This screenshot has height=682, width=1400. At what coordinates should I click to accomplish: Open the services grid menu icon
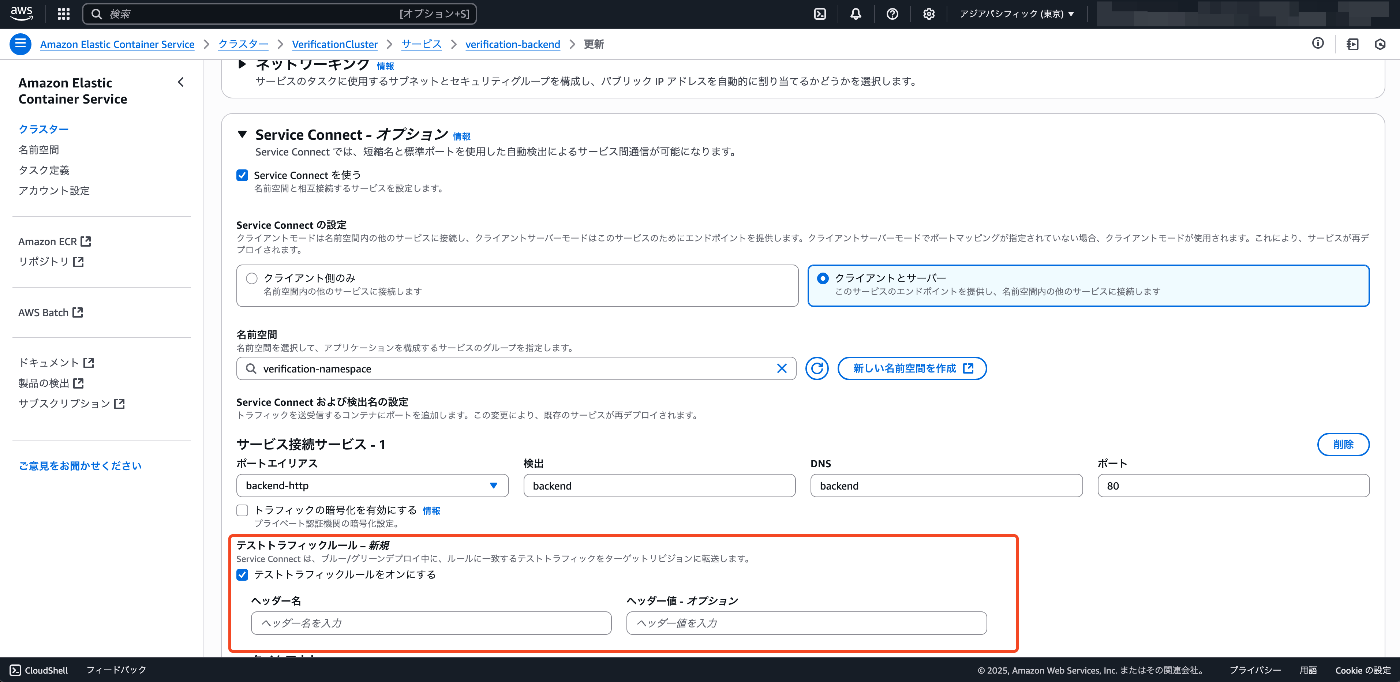[x=64, y=14]
